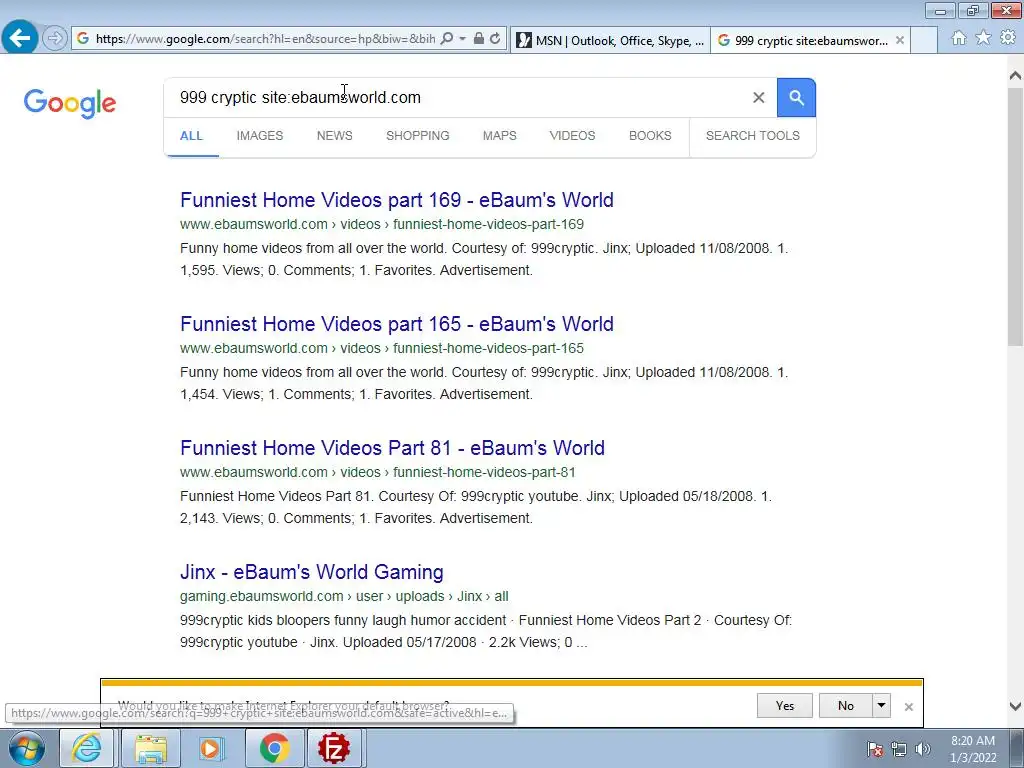Launch Google Chrome from the taskbar
The height and width of the screenshot is (768, 1024).
click(274, 748)
